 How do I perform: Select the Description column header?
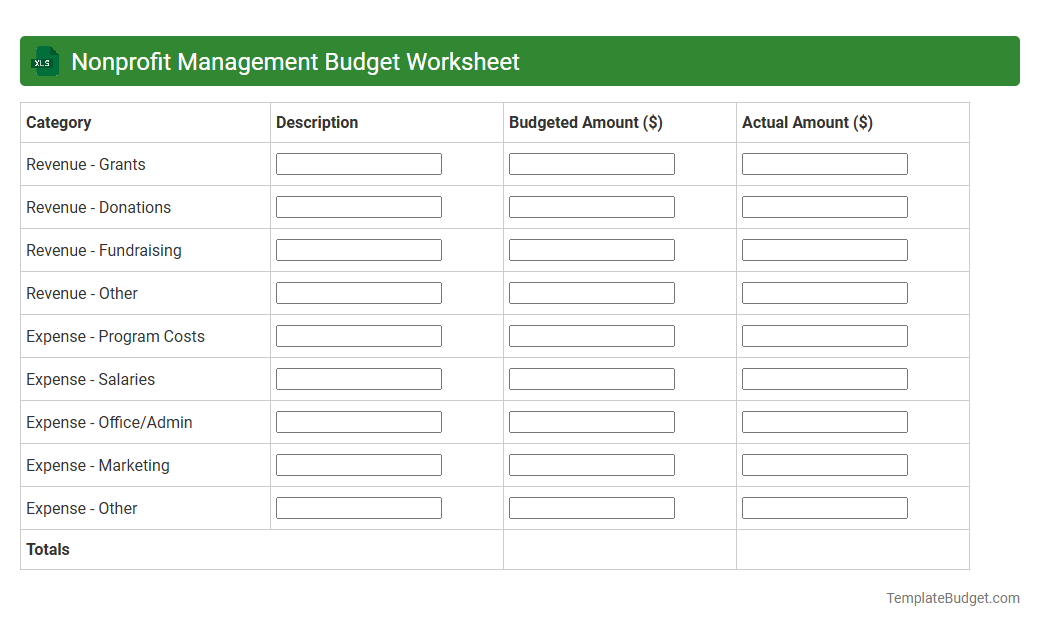point(317,122)
